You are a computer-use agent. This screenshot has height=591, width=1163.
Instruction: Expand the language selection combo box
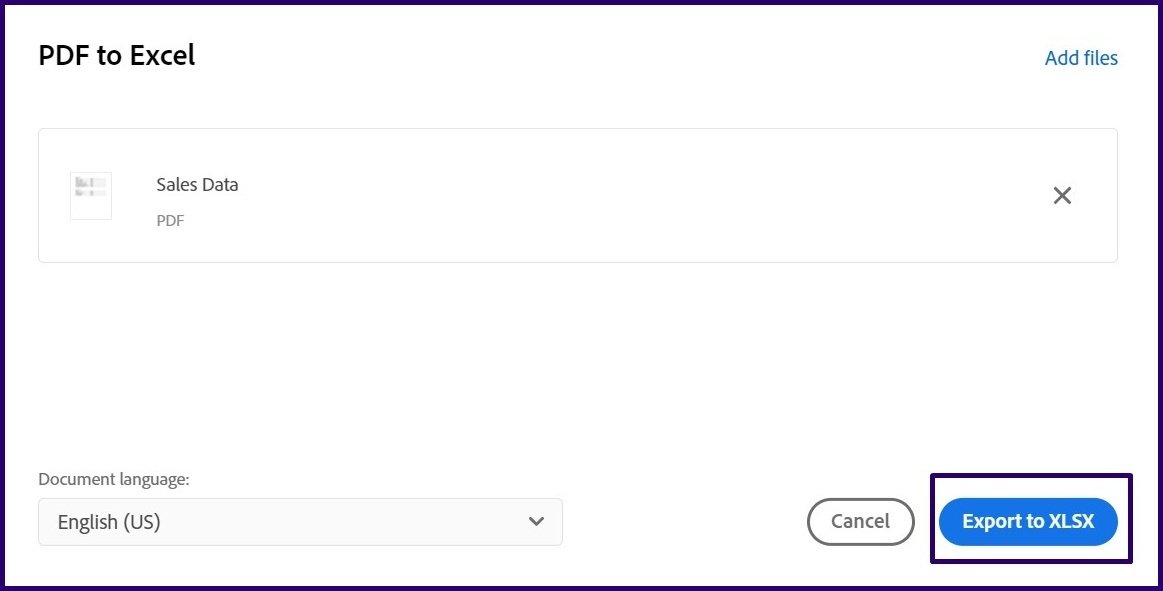click(x=300, y=521)
